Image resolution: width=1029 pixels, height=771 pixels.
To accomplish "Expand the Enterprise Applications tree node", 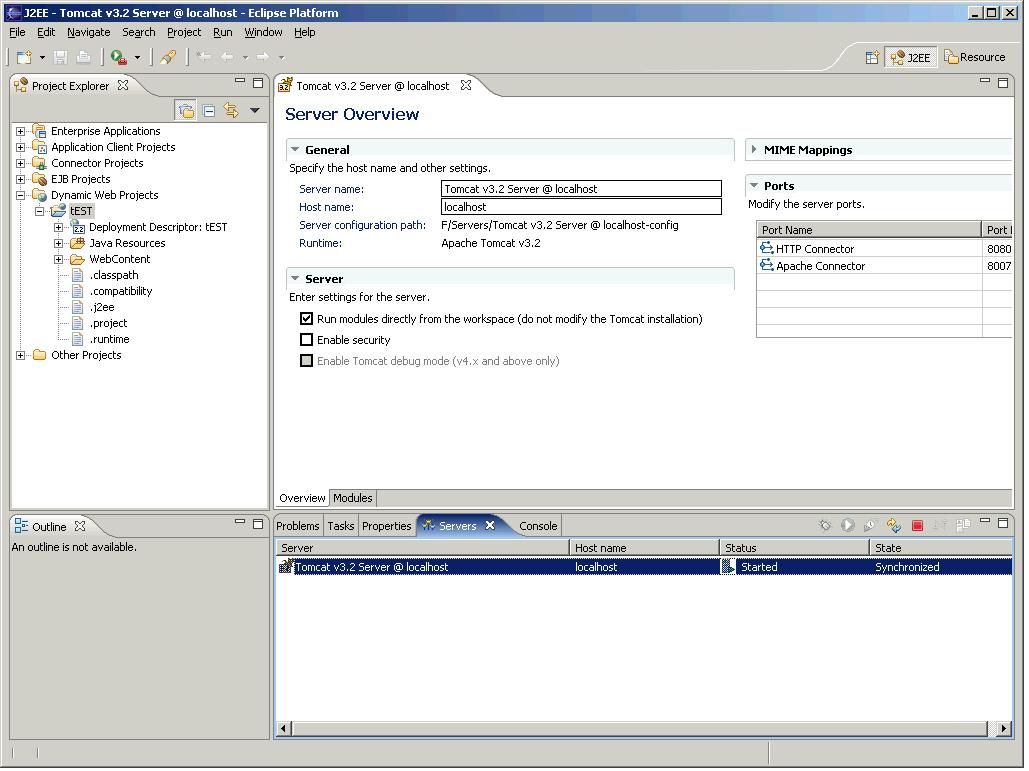I will pos(21,131).
